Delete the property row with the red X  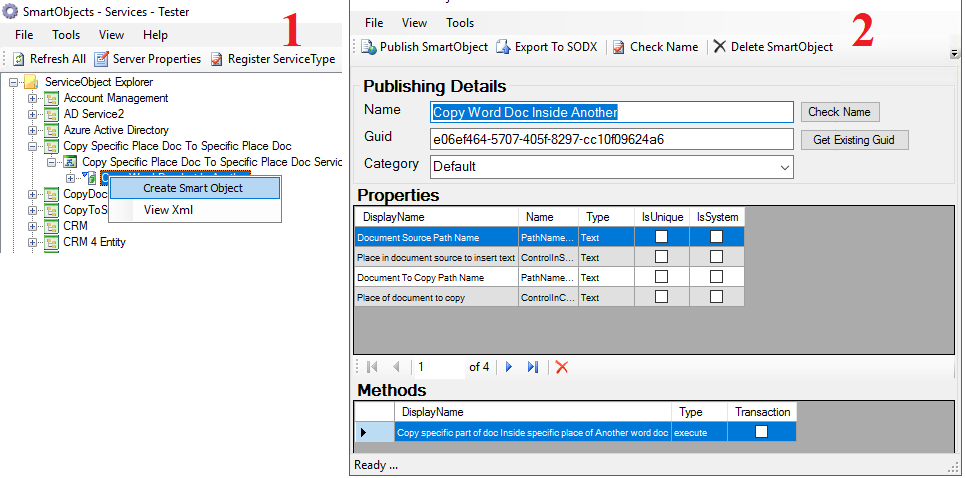coord(562,367)
